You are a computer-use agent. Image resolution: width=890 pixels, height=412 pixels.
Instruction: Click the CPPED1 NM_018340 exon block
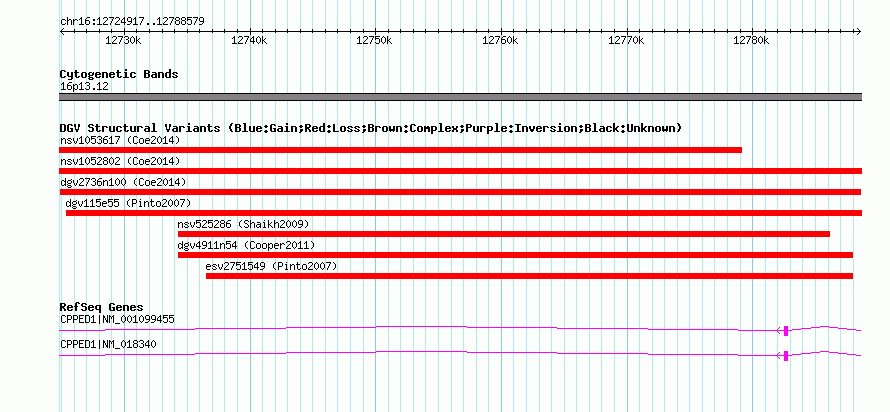[x=786, y=356]
